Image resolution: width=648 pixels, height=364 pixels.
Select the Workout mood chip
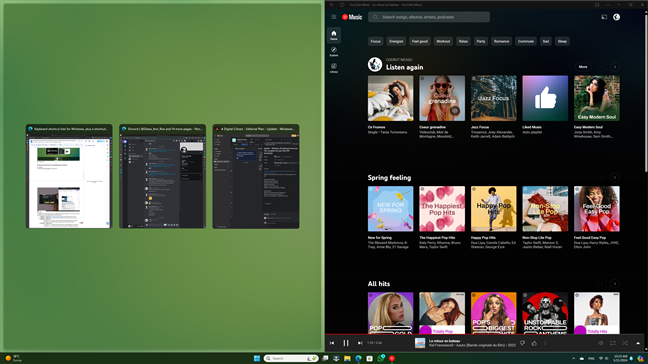(443, 41)
